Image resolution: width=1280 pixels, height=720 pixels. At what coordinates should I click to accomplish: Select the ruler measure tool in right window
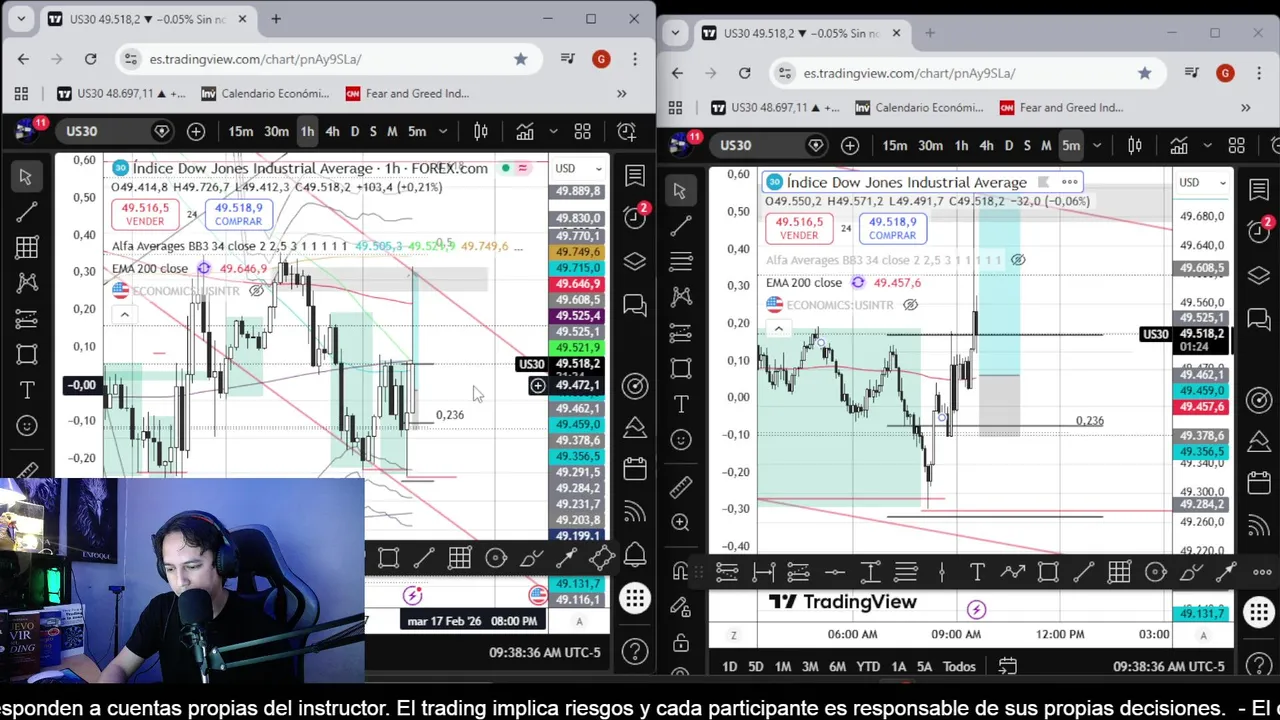coord(680,487)
